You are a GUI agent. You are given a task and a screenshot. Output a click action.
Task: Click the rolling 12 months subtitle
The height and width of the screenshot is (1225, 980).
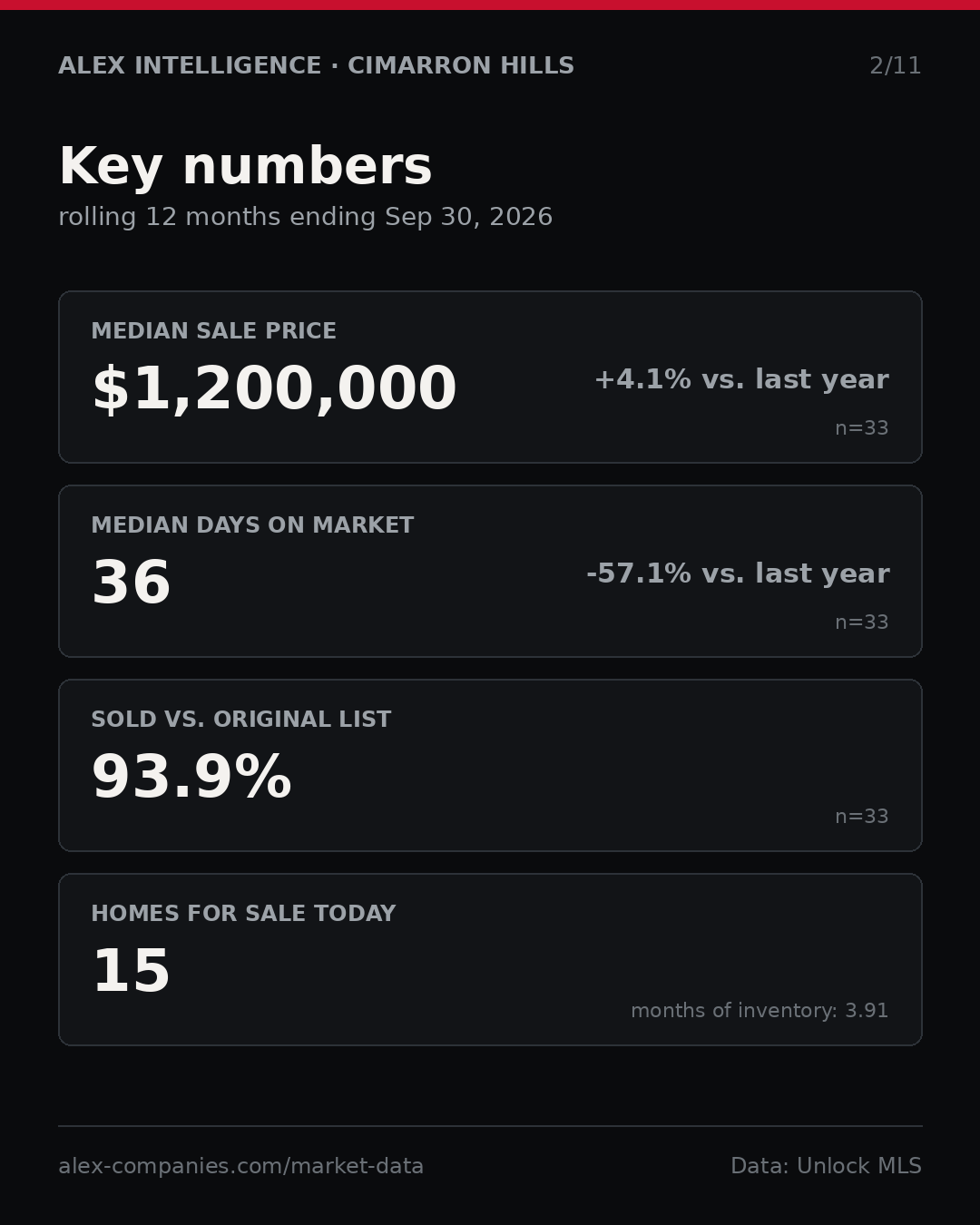[306, 218]
